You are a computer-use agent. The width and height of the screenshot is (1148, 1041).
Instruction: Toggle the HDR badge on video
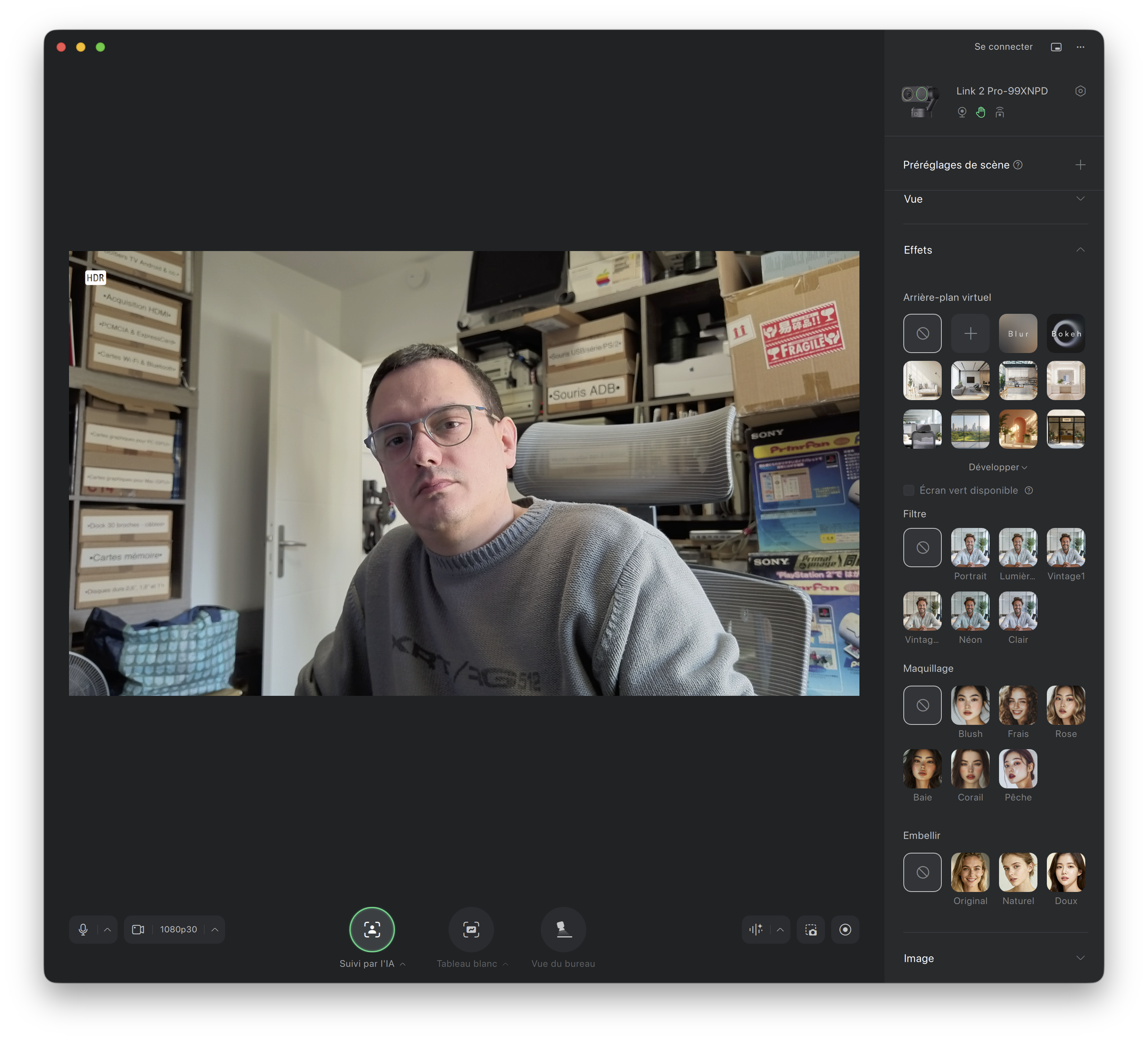tap(95, 277)
